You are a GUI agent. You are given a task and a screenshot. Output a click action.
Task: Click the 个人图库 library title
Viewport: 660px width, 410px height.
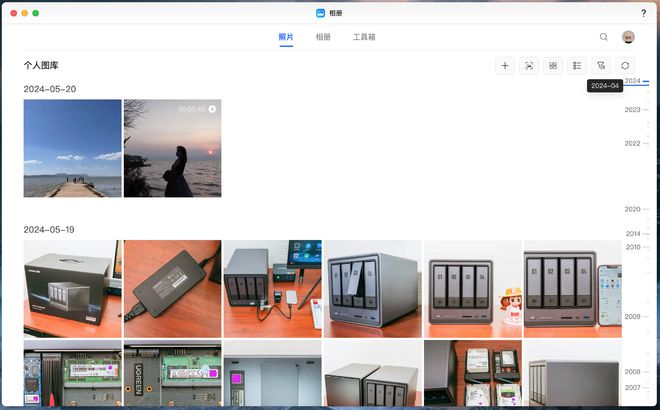coord(41,65)
